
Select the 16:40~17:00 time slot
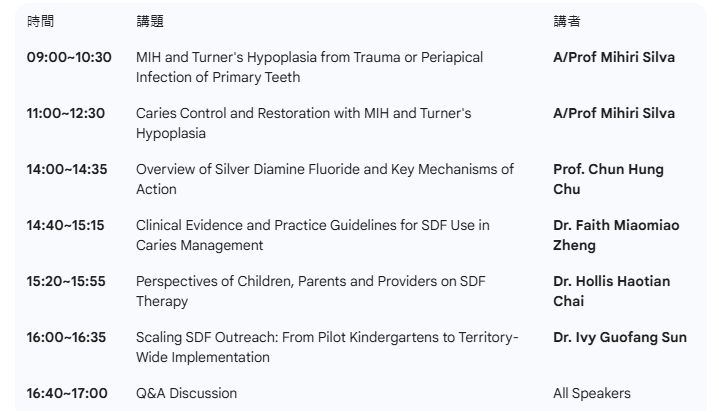click(x=68, y=394)
